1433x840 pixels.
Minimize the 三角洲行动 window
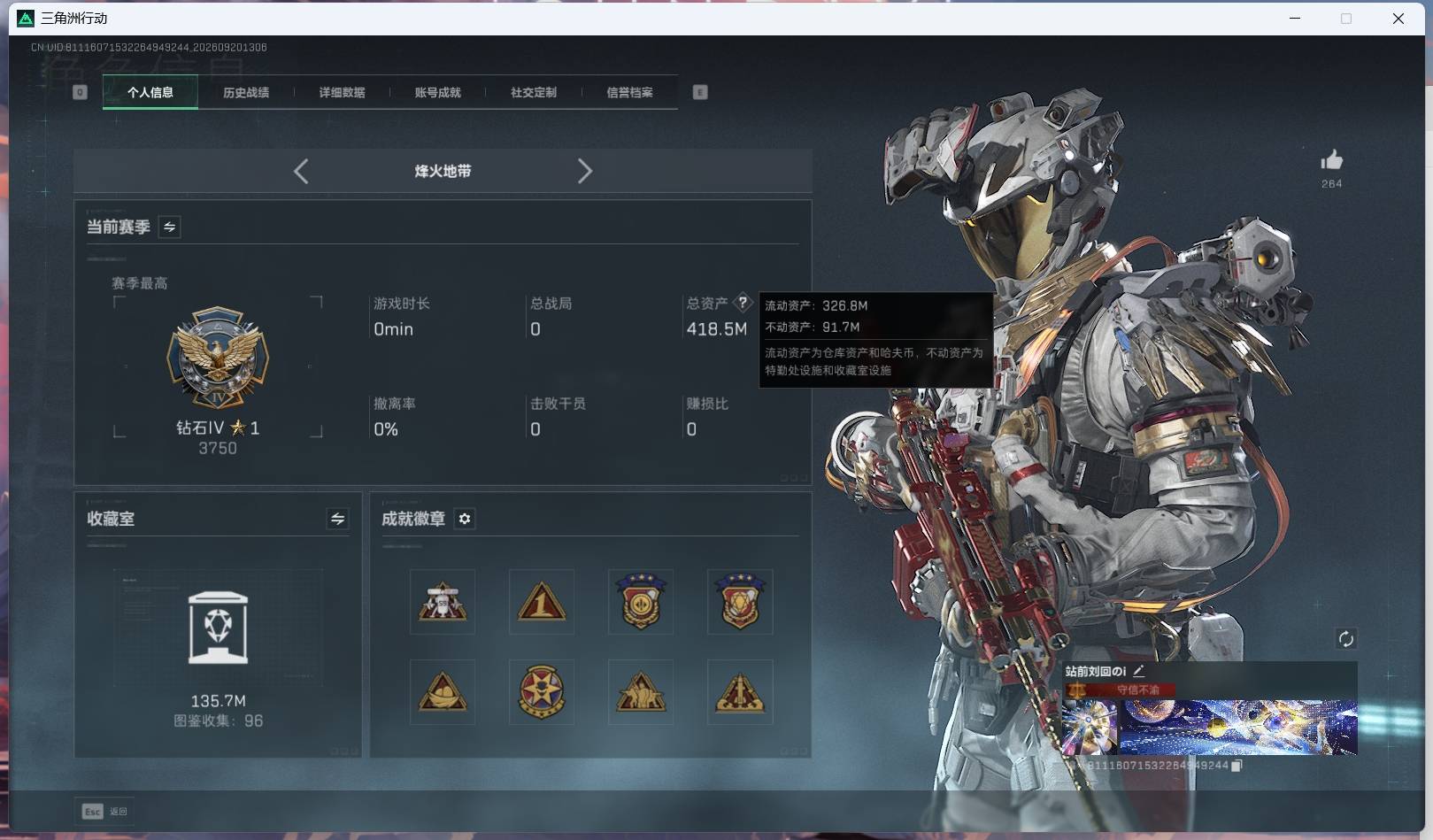pos(1295,19)
